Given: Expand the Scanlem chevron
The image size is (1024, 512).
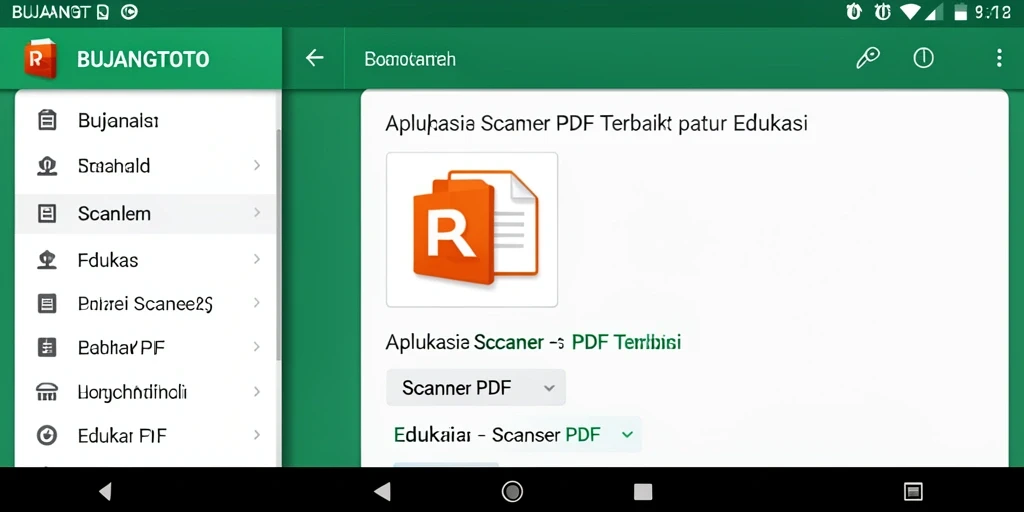Looking at the screenshot, I should click(257, 212).
